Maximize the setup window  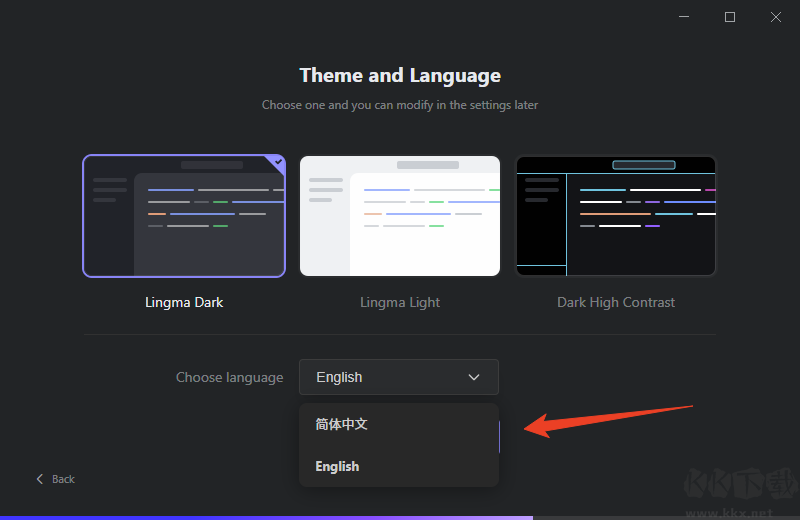[730, 17]
